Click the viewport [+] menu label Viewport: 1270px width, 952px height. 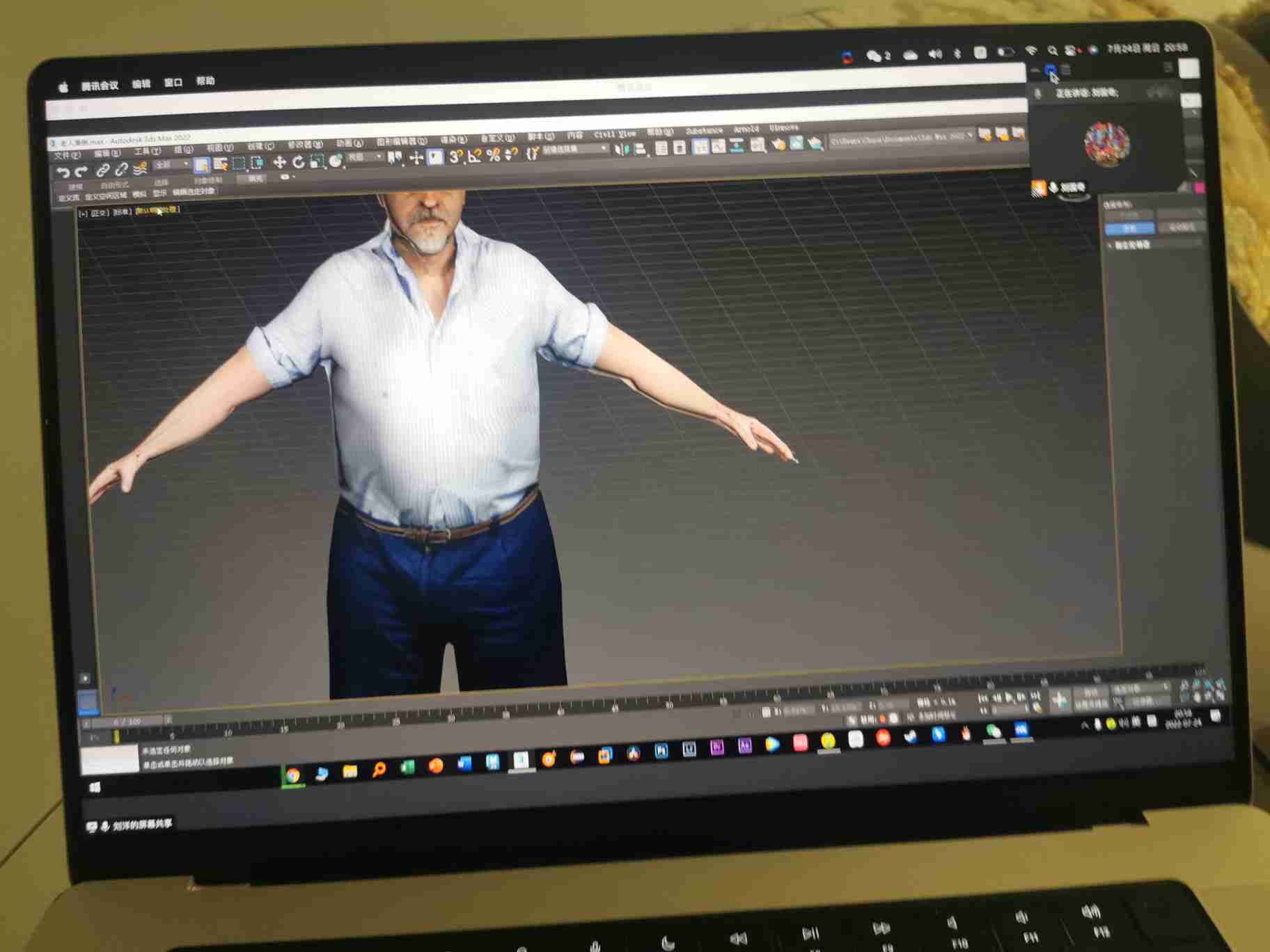coord(84,214)
